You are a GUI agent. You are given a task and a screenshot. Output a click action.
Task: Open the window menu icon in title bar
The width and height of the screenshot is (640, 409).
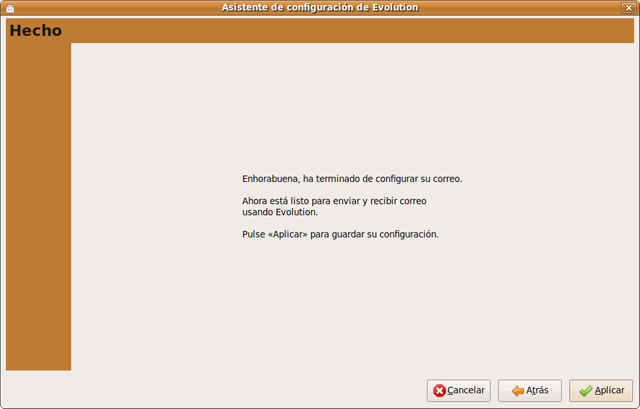click(9, 7)
